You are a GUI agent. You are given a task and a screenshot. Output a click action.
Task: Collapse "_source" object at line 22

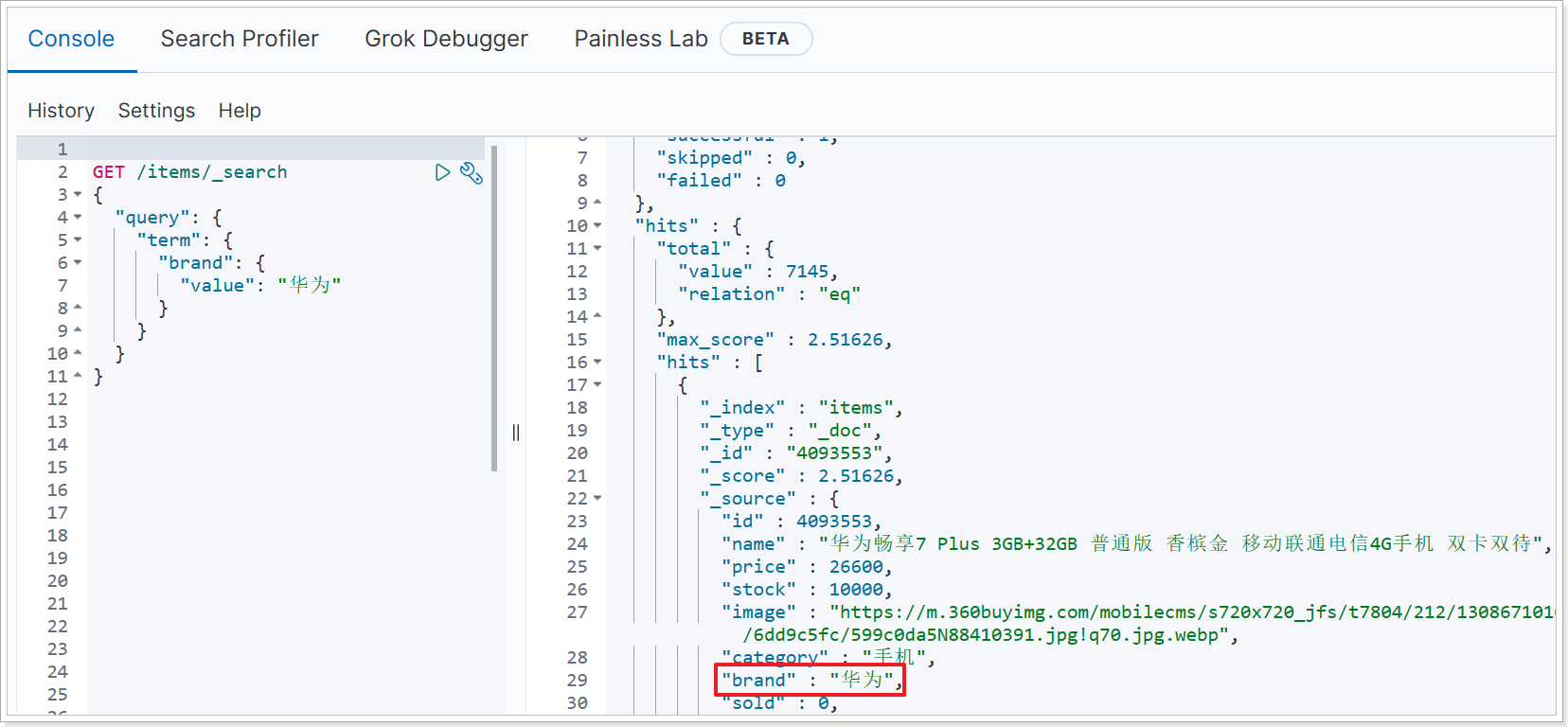(597, 498)
